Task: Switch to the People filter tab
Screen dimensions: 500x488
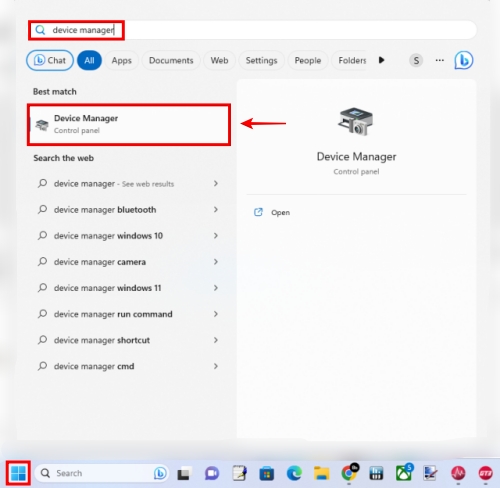Action: point(308,60)
